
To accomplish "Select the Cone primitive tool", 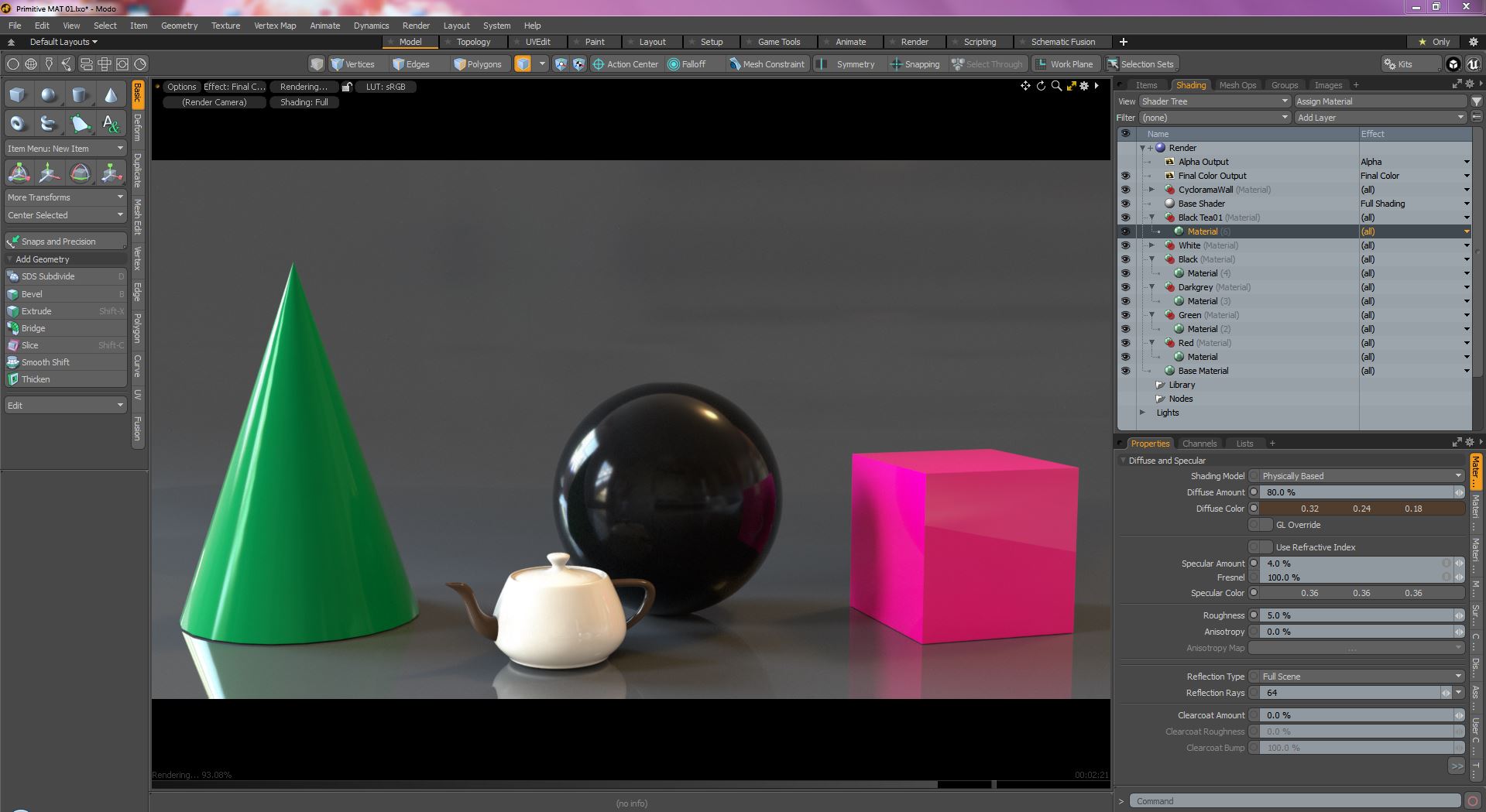I will pos(111,95).
